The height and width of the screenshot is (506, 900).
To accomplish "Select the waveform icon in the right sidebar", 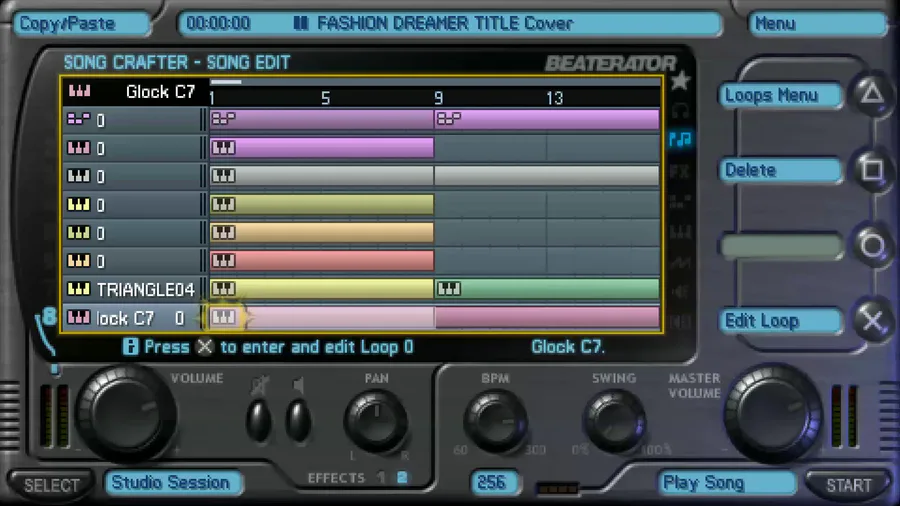I will (x=681, y=263).
